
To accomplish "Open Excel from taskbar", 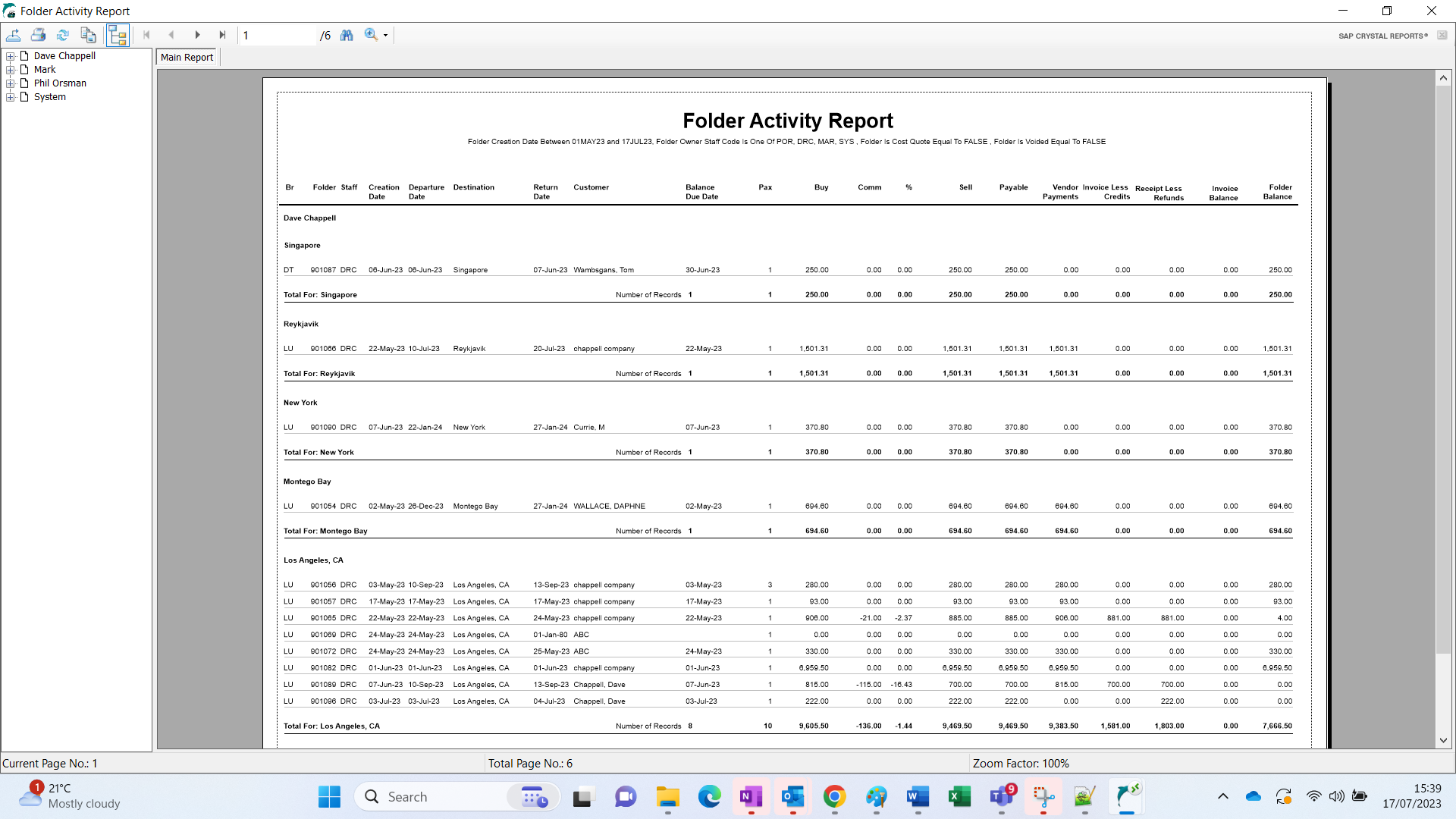I will coord(959,797).
